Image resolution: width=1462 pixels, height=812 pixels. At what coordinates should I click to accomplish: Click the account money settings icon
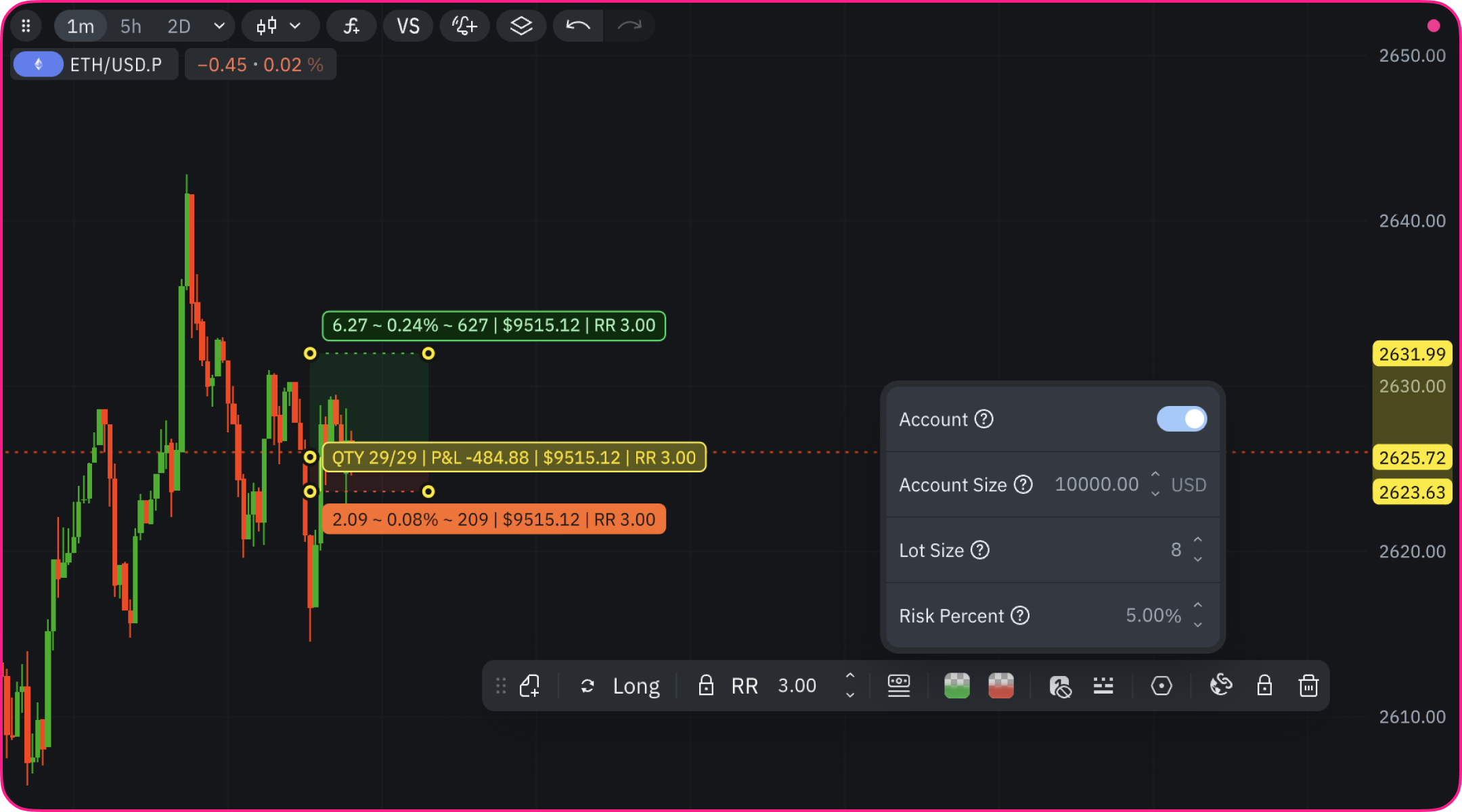(x=898, y=686)
